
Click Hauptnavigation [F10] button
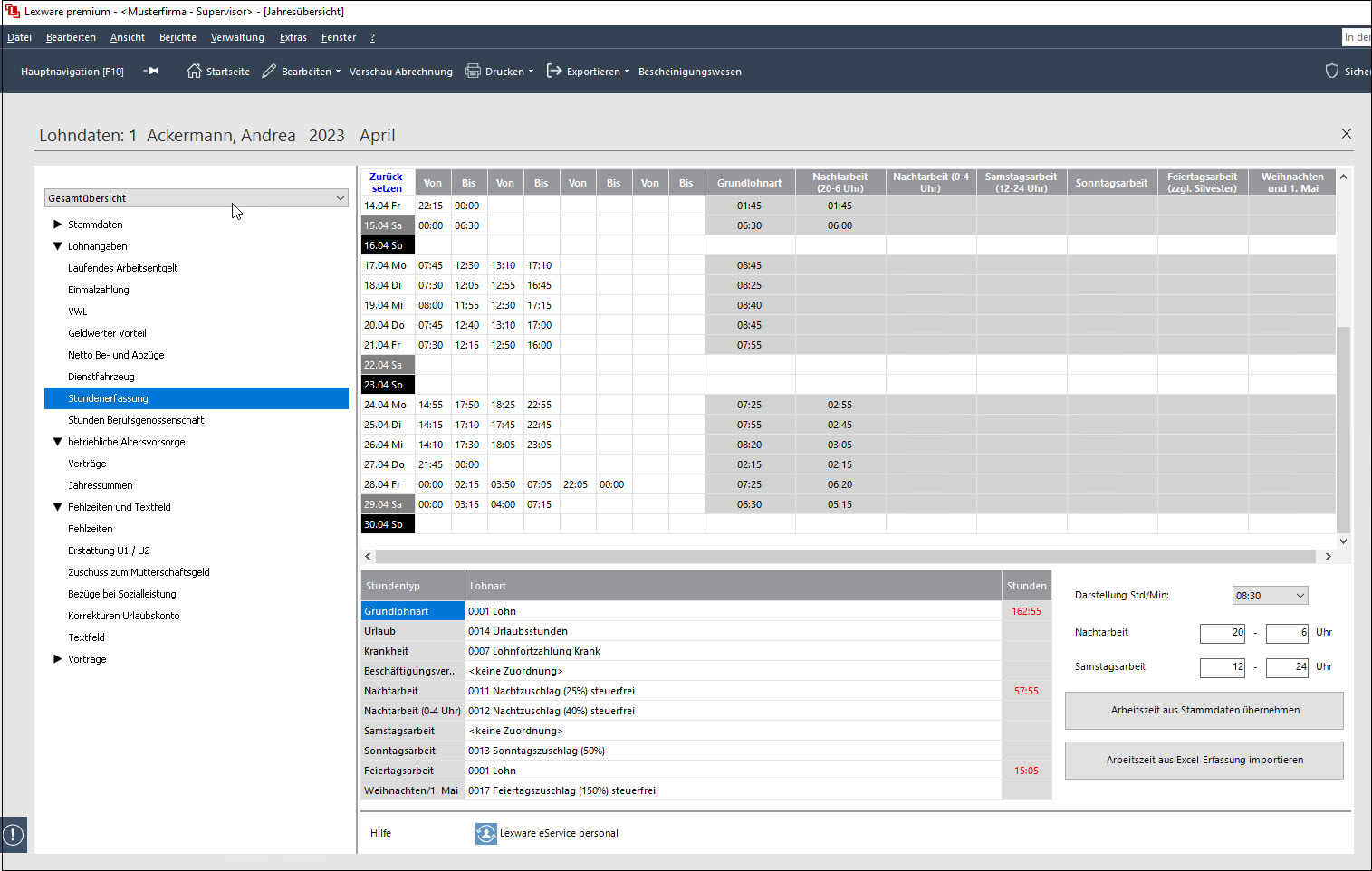point(72,72)
